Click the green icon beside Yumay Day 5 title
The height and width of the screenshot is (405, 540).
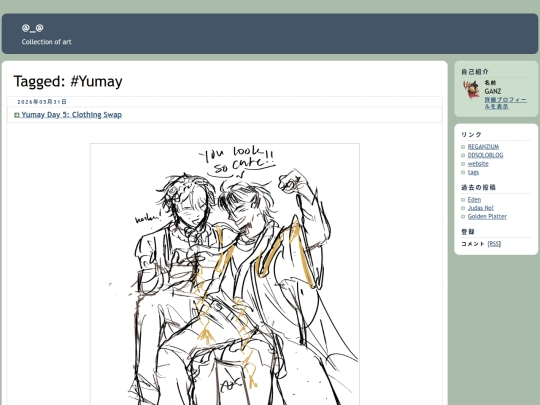(x=17, y=115)
